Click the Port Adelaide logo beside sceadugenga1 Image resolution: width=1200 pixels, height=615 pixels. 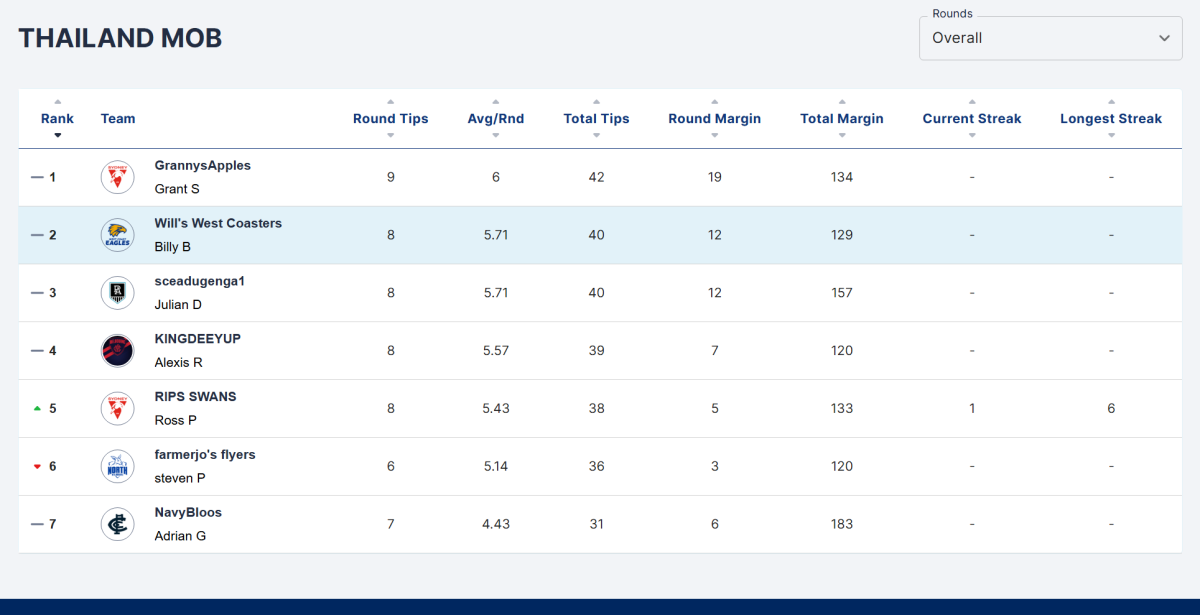[x=117, y=293]
